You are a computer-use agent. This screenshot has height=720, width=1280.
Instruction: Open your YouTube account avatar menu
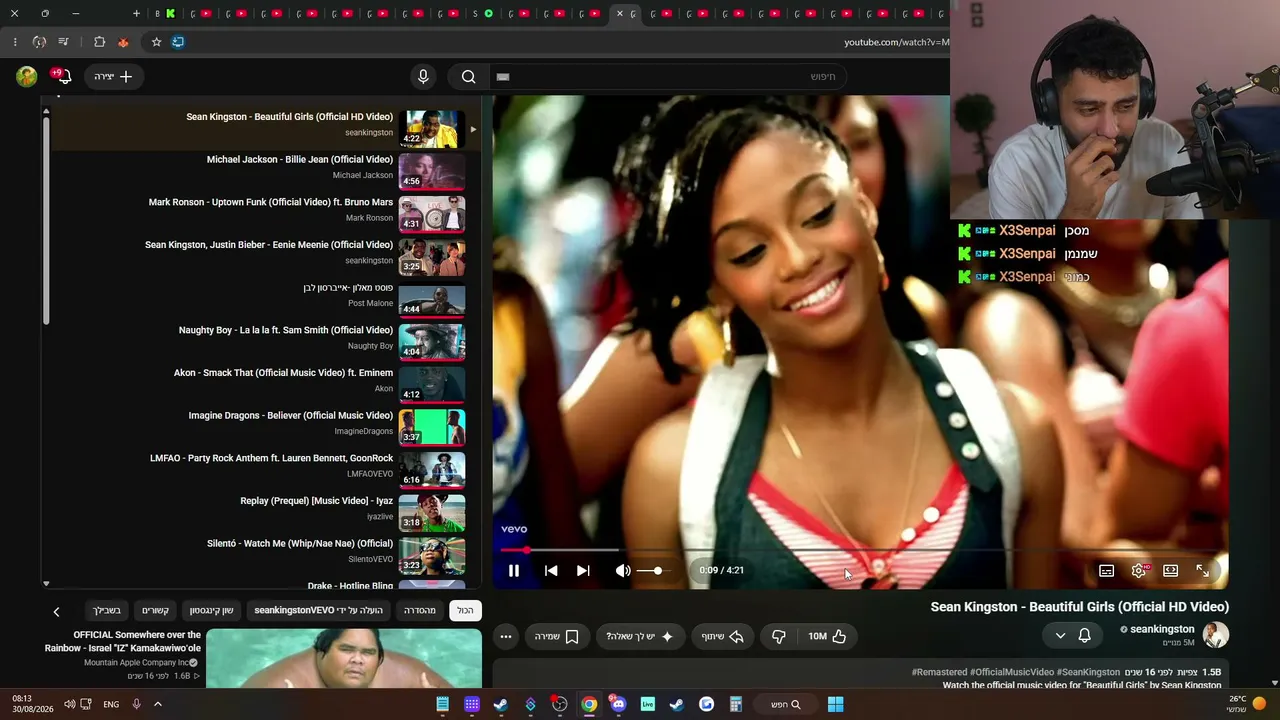[27, 76]
